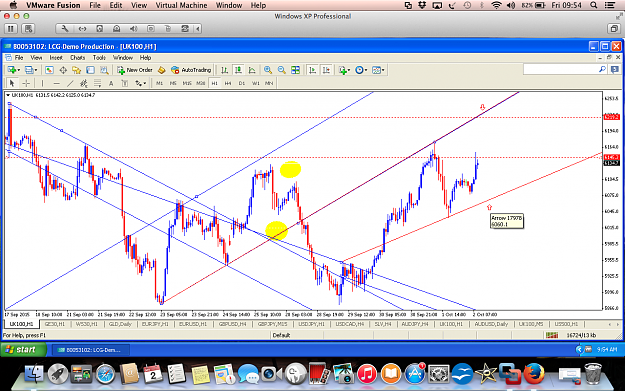Screen dimensions: 625x391
Task: Open VMware settings wrench icon
Action: (65, 29)
